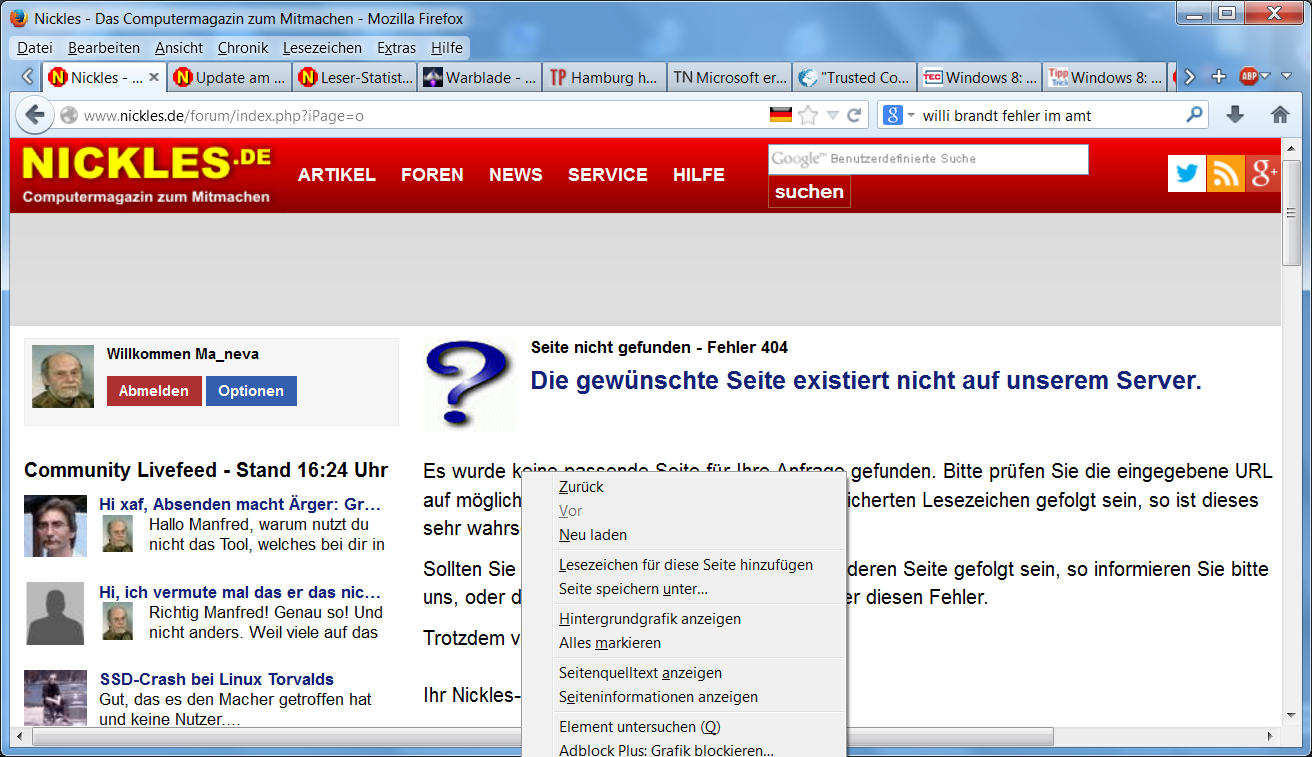The height and width of the screenshot is (757, 1312).
Task: Switch to the Tipp Trick 'Windows 8' tab
Action: (x=1105, y=77)
